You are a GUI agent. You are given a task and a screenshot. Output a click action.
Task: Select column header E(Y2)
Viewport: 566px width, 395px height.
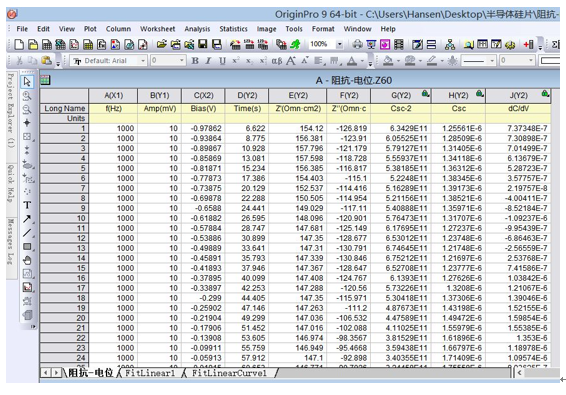pyautogui.click(x=298, y=96)
